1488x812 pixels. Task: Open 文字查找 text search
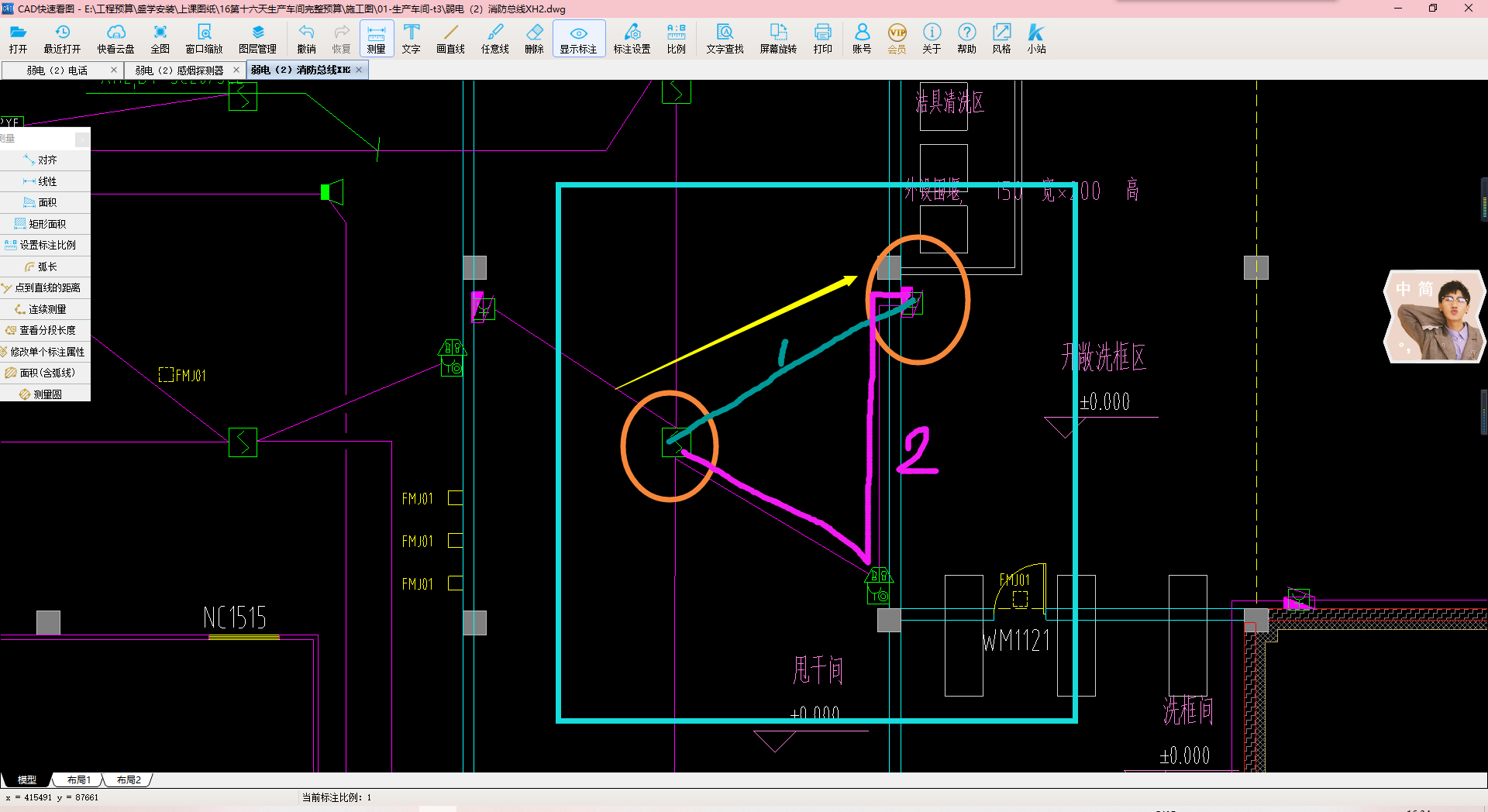(x=725, y=39)
